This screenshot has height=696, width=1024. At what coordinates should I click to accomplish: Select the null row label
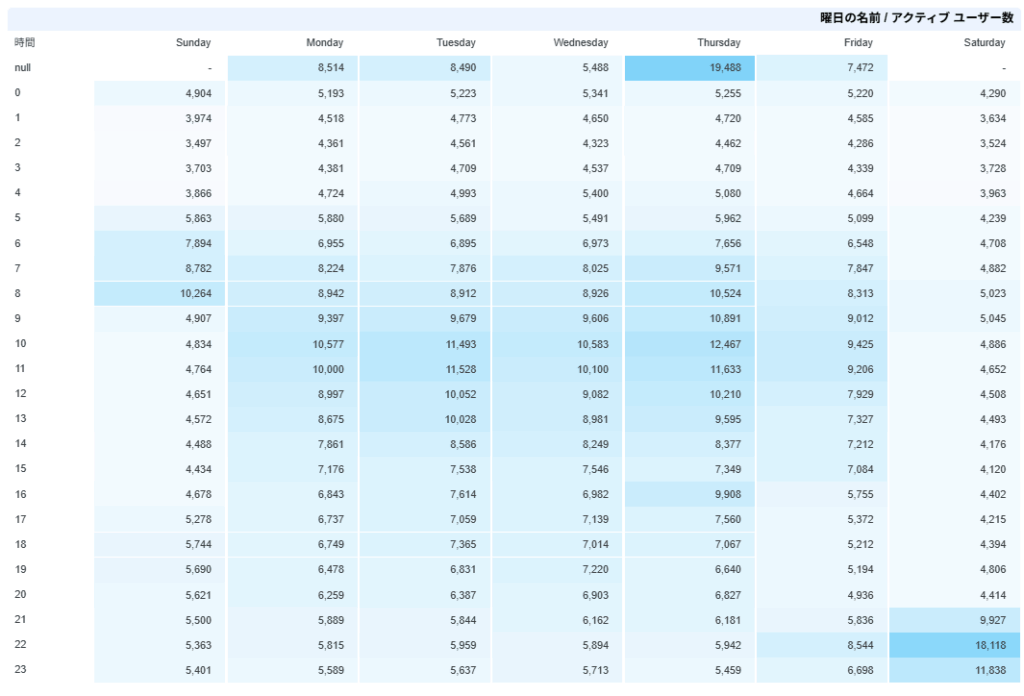(x=23, y=67)
